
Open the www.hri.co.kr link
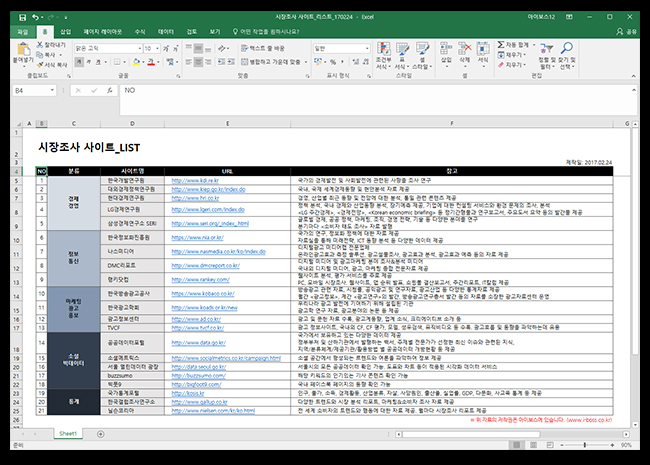[195, 198]
